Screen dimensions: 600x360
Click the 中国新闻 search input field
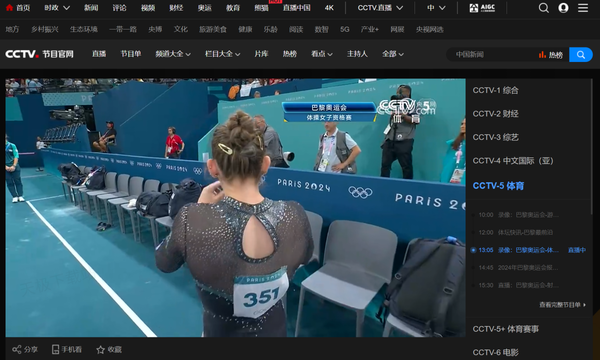494,55
